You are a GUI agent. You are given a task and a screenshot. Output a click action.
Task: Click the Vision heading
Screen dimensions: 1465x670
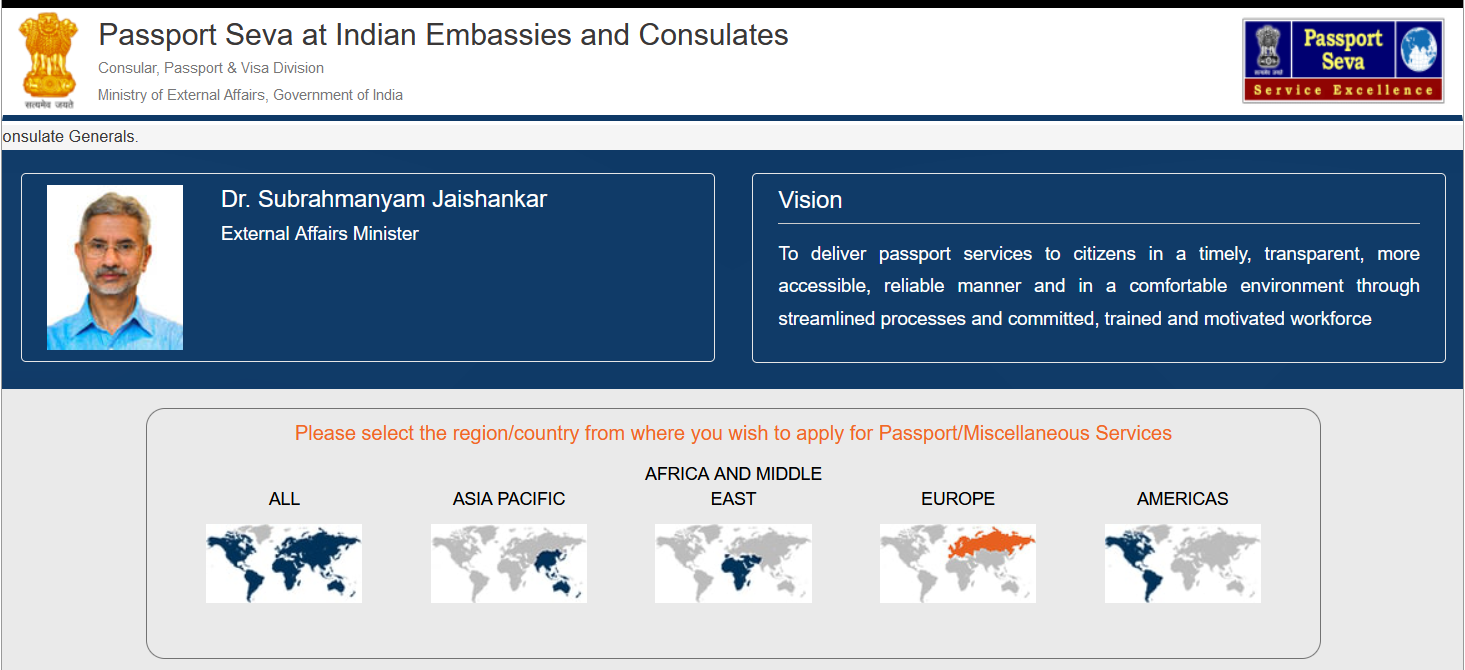tap(810, 200)
